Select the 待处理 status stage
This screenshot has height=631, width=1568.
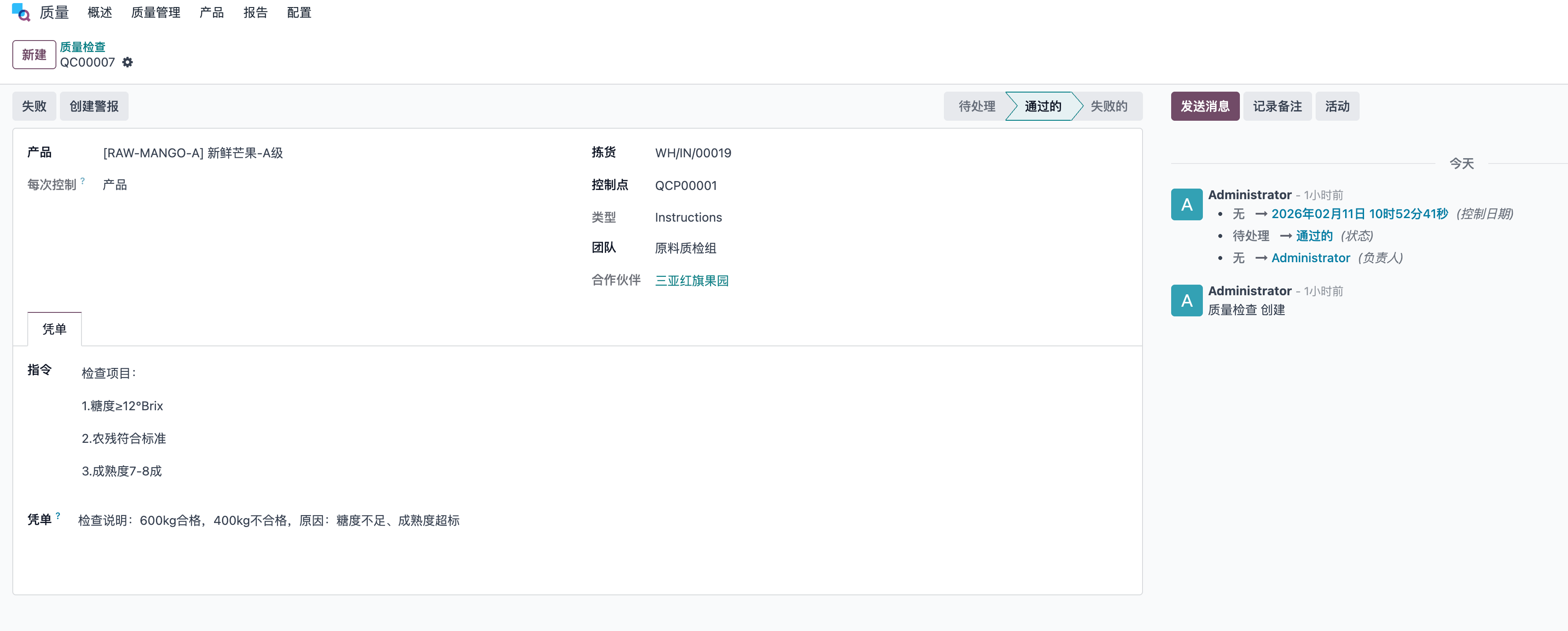tap(976, 106)
